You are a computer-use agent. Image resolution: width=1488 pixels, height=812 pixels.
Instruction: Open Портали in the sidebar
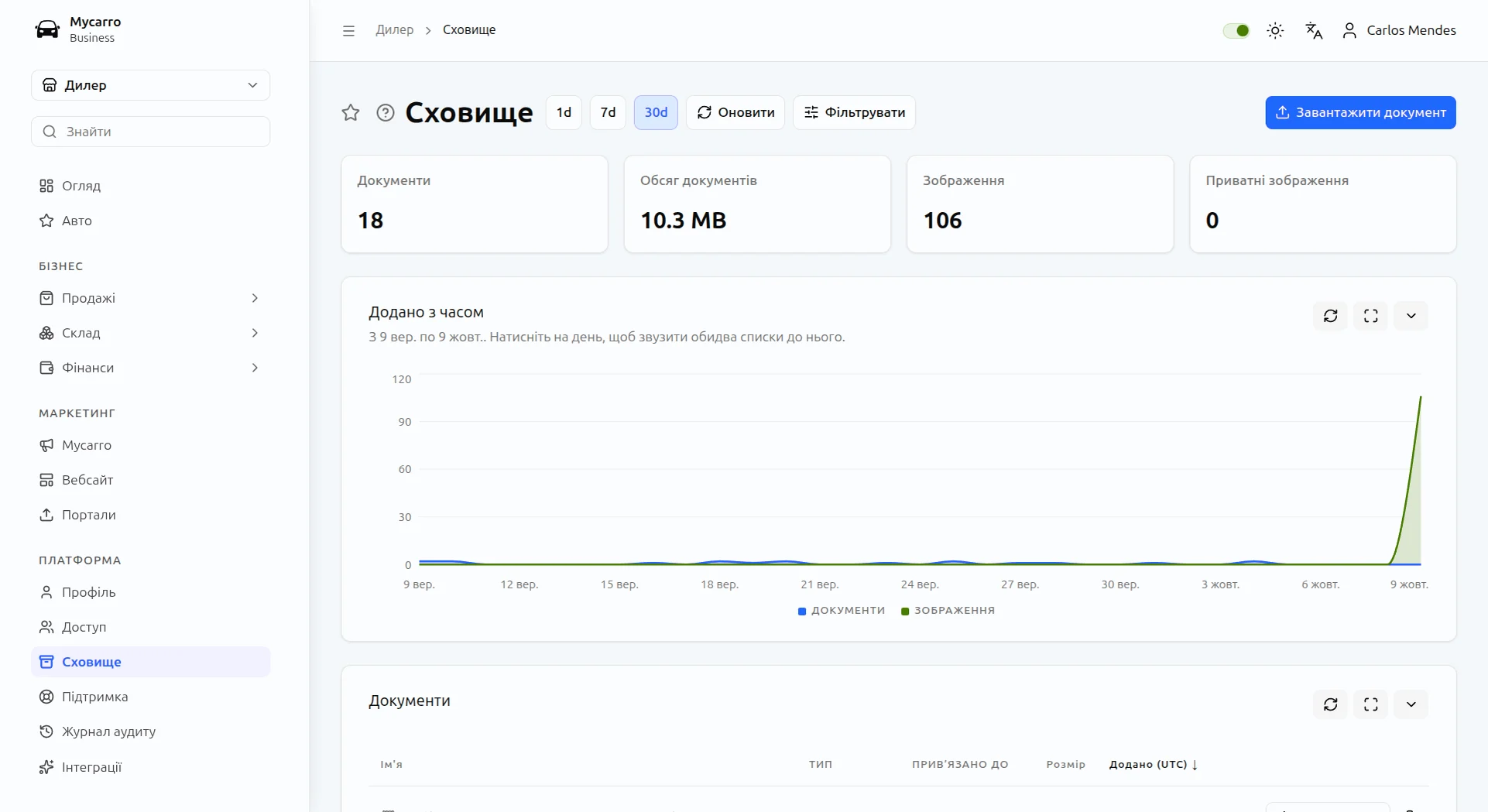coord(151,515)
